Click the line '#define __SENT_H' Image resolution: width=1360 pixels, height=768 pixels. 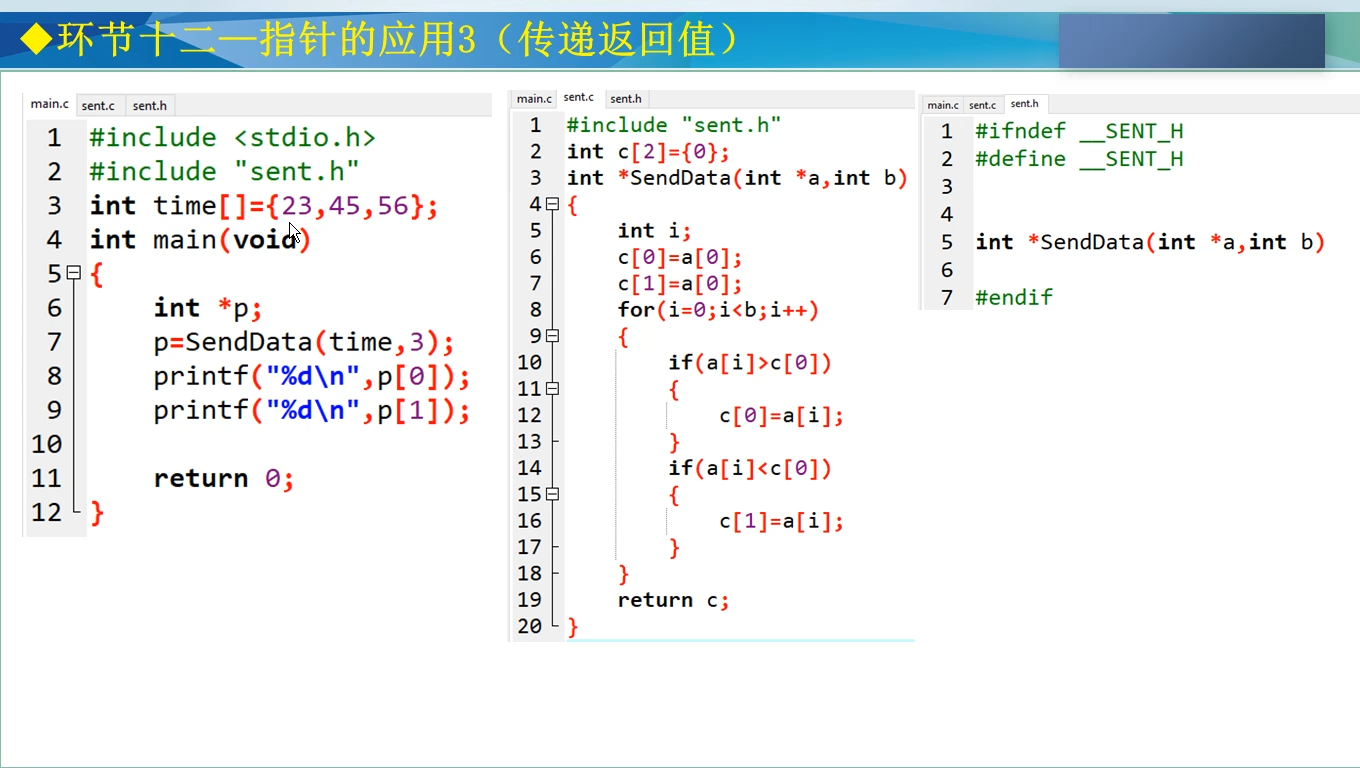[1080, 159]
